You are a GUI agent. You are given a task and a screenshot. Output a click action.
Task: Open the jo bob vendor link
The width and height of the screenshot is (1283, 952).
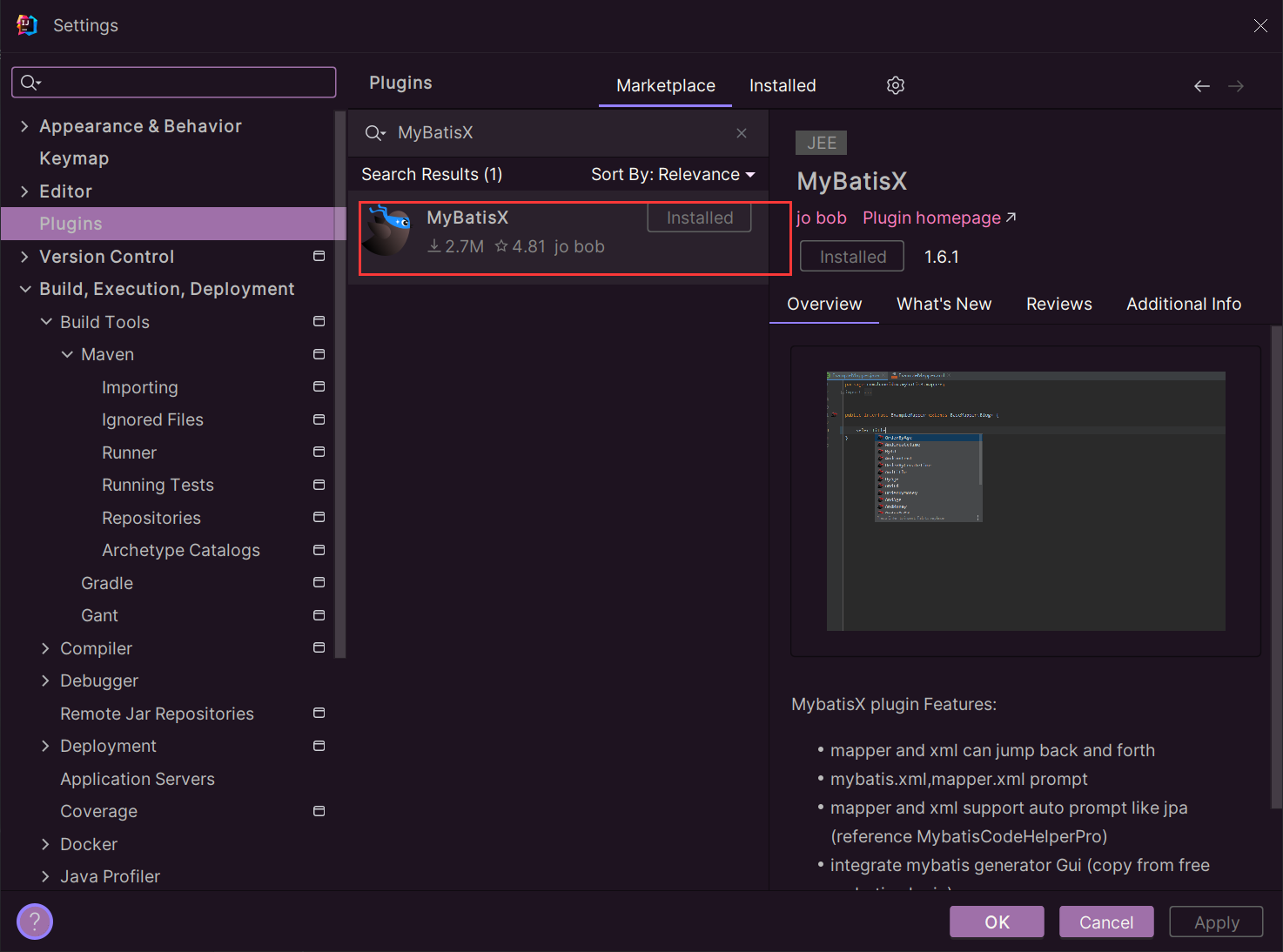pyautogui.click(x=822, y=218)
